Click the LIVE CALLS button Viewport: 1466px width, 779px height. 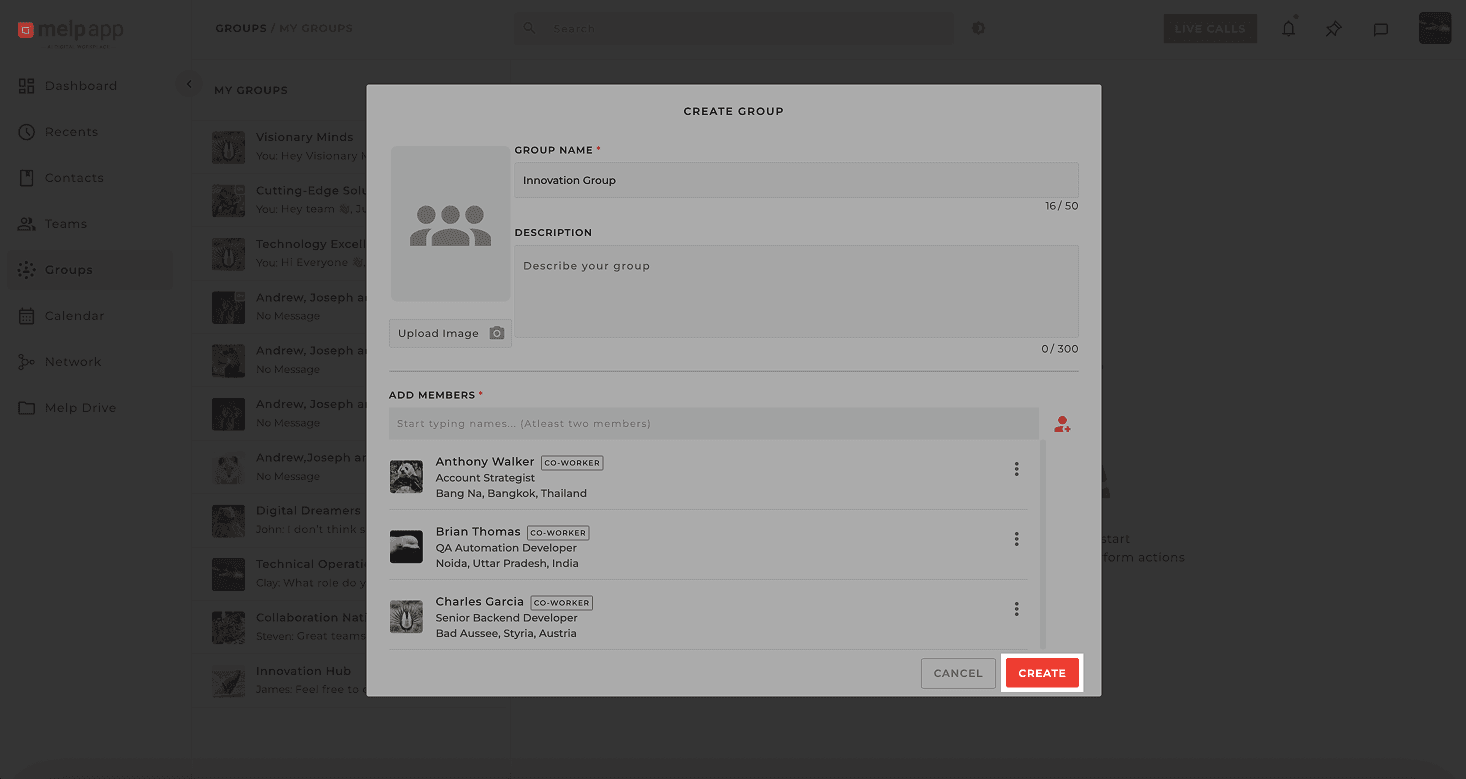tap(1209, 29)
